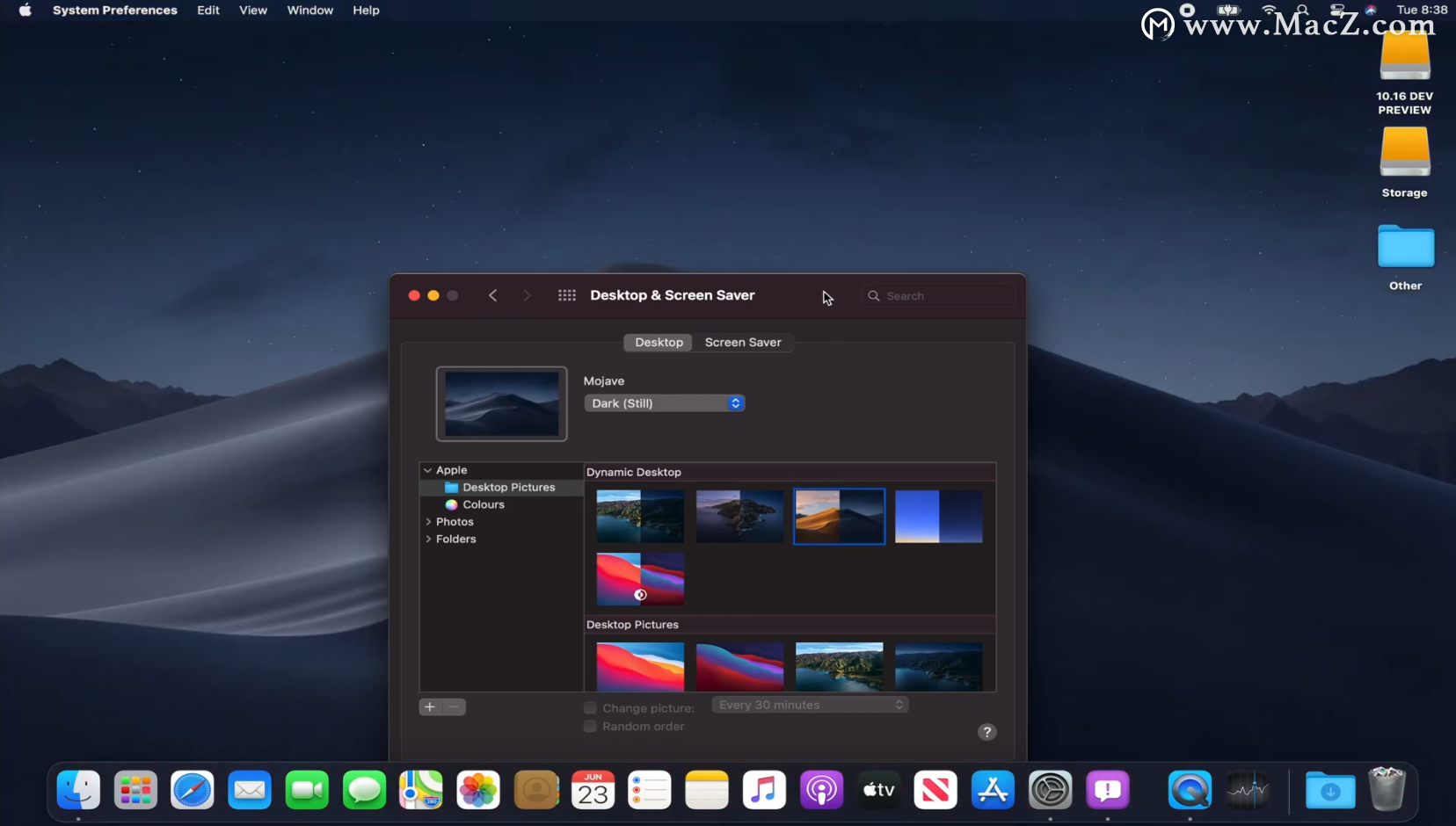
Task: Go back in System Preferences
Action: (x=493, y=295)
